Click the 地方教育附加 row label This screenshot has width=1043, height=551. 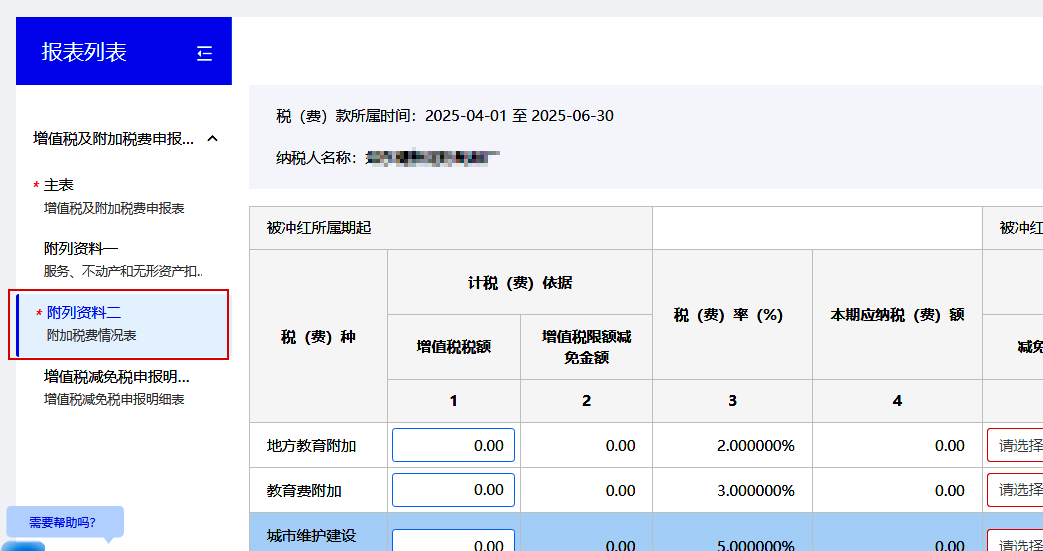pyautogui.click(x=311, y=446)
